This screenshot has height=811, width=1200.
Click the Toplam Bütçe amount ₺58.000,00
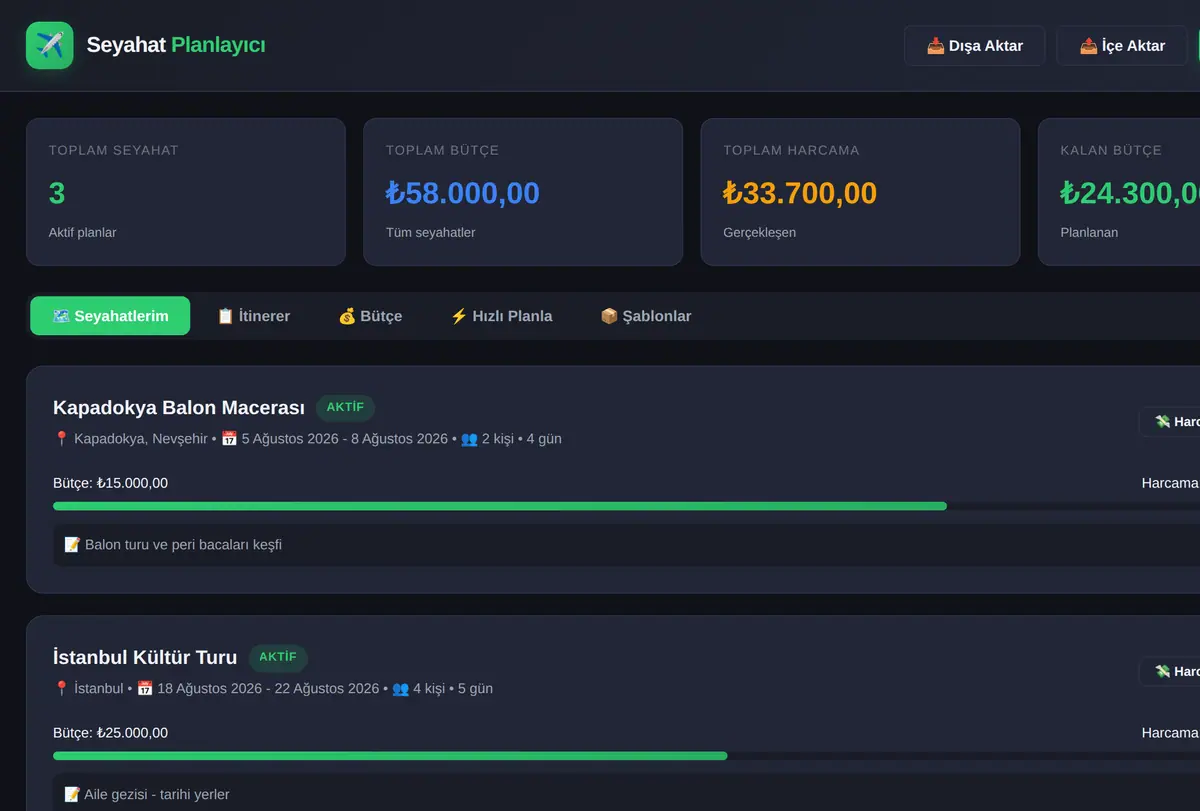[x=463, y=193]
